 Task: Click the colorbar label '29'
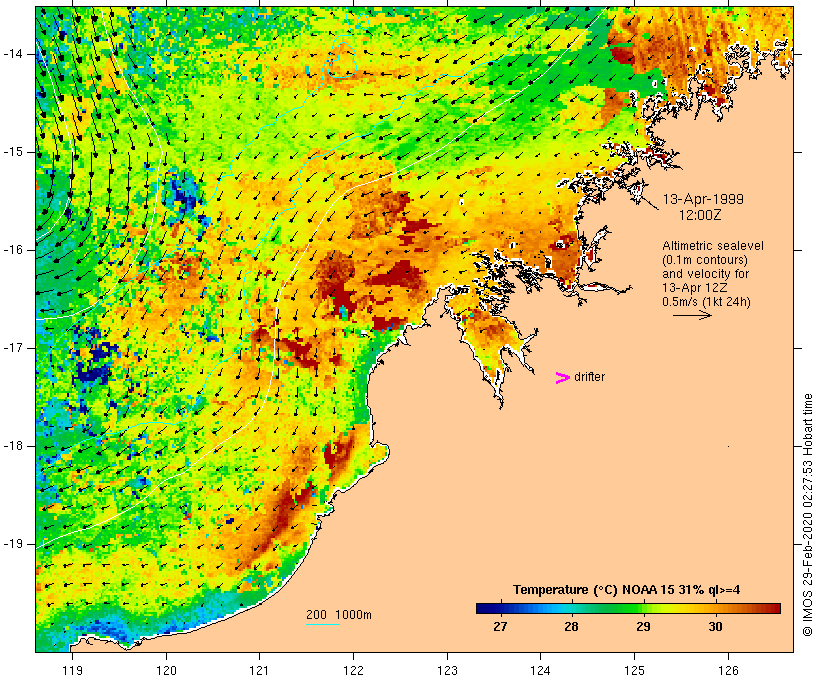click(643, 626)
